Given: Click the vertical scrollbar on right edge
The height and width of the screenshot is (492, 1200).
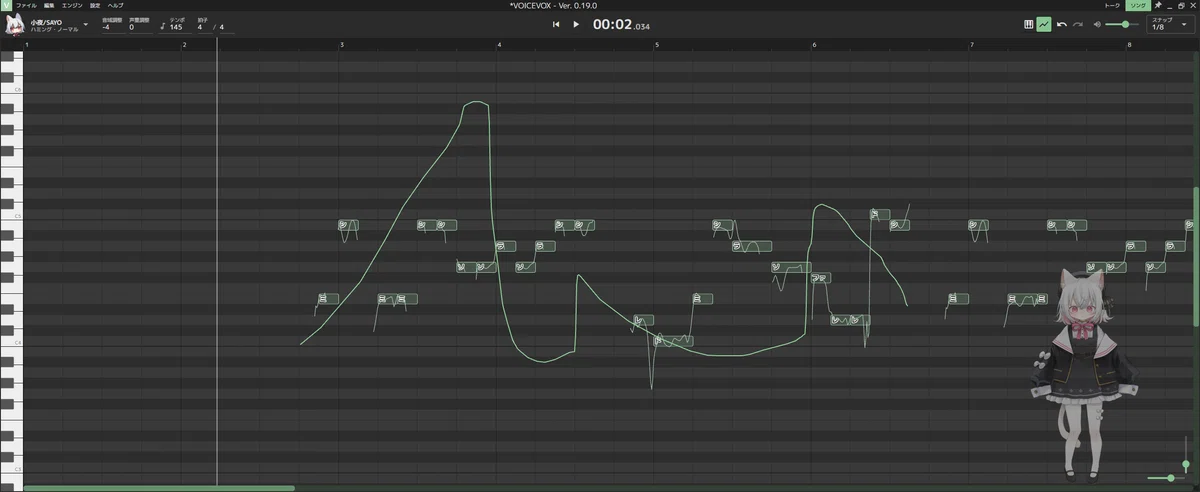Looking at the screenshot, I should [1196, 255].
